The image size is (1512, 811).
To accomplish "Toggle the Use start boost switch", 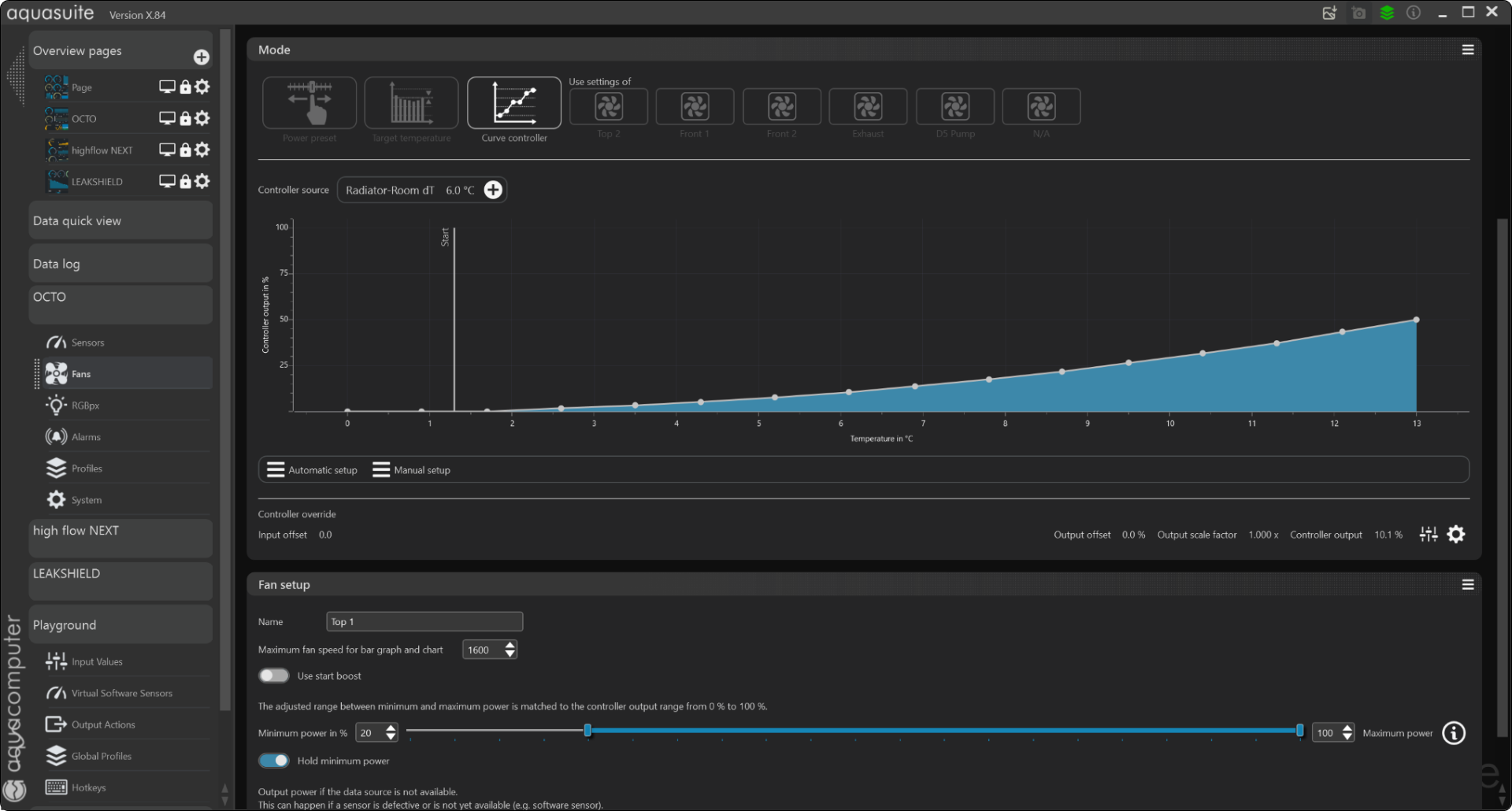I will [x=274, y=676].
